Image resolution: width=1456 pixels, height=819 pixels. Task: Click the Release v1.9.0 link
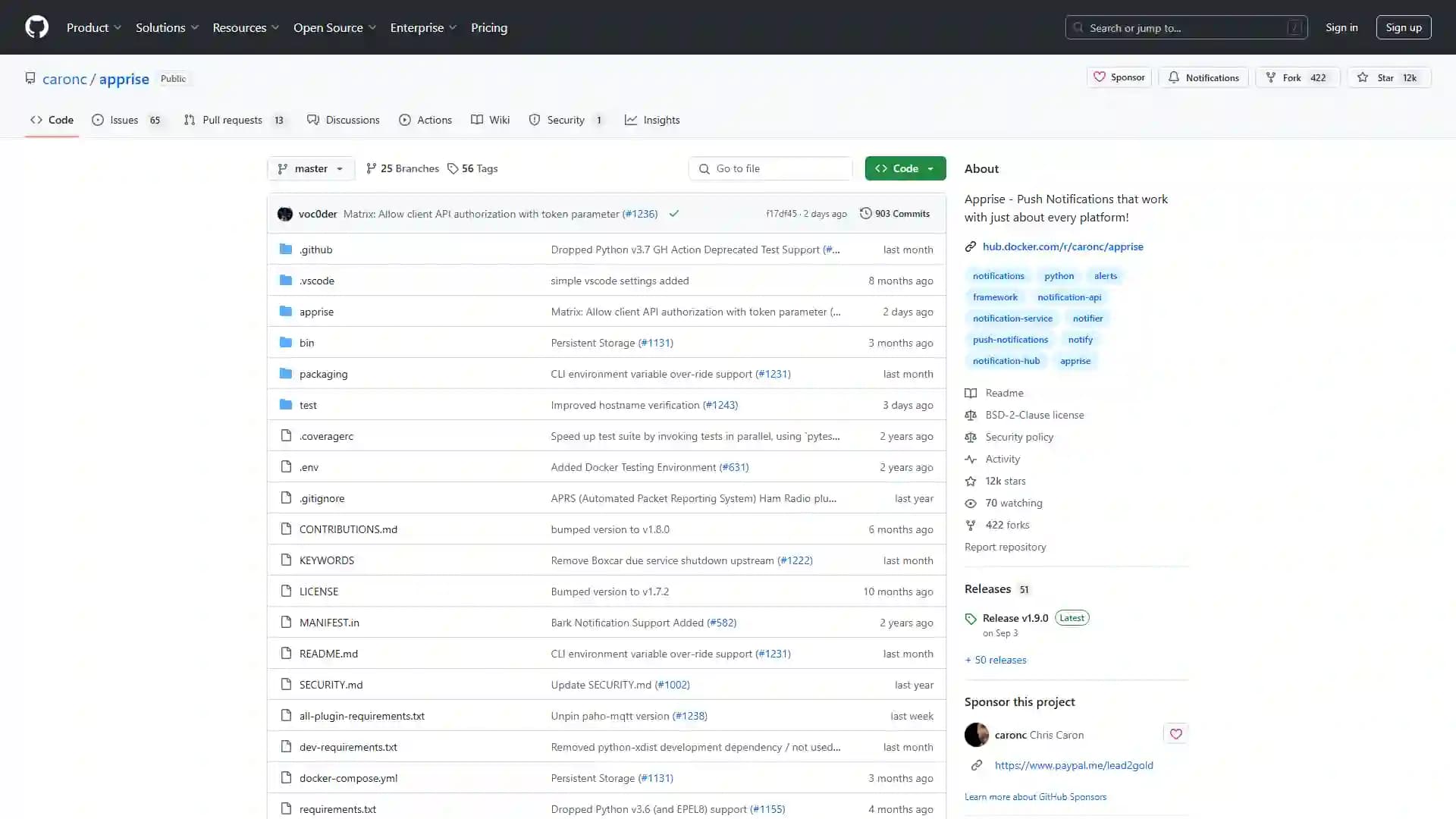click(1015, 617)
